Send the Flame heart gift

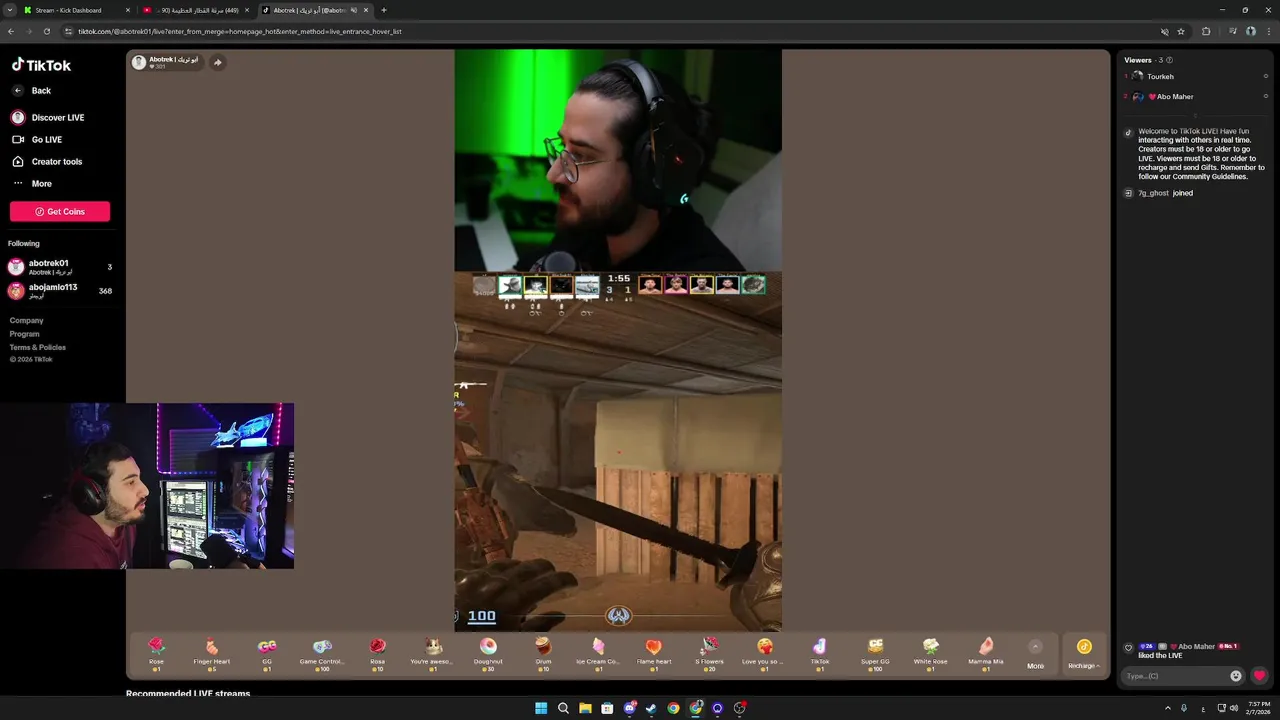click(654, 654)
